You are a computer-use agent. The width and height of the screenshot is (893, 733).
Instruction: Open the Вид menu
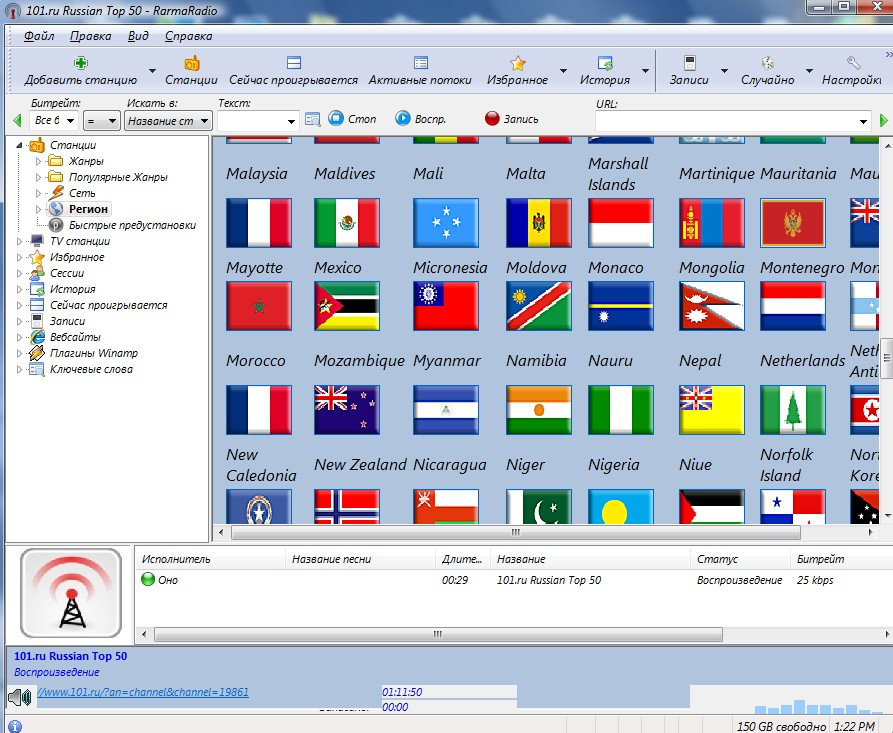coord(138,36)
